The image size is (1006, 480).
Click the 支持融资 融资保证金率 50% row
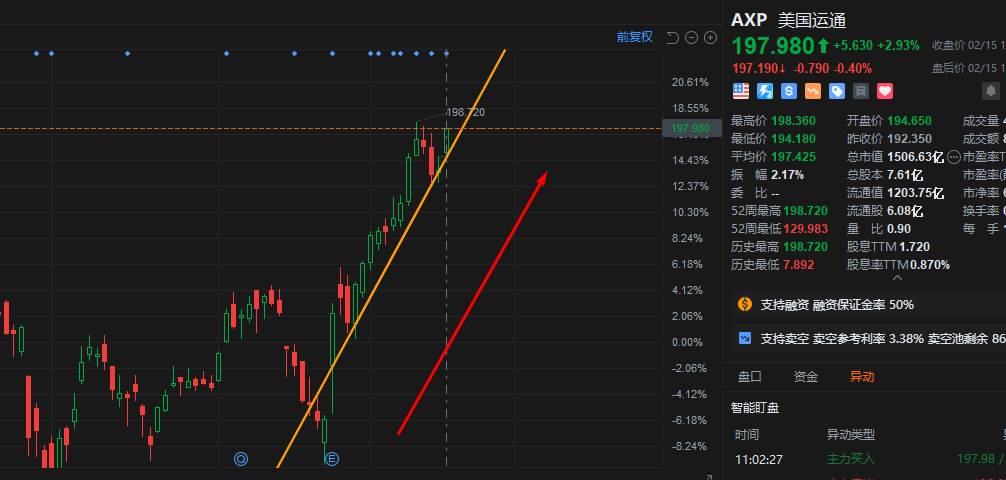[x=869, y=304]
